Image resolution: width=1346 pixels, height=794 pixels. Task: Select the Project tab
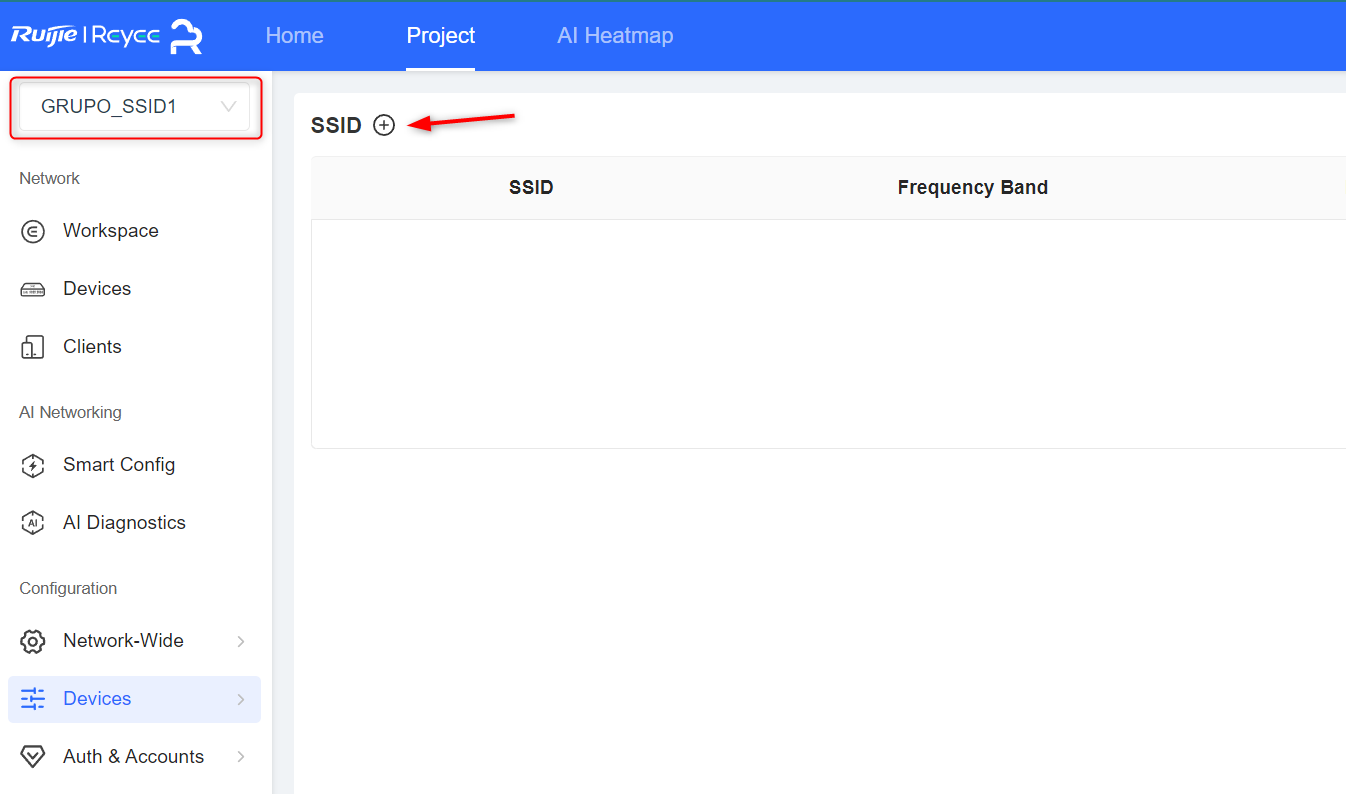pos(440,36)
